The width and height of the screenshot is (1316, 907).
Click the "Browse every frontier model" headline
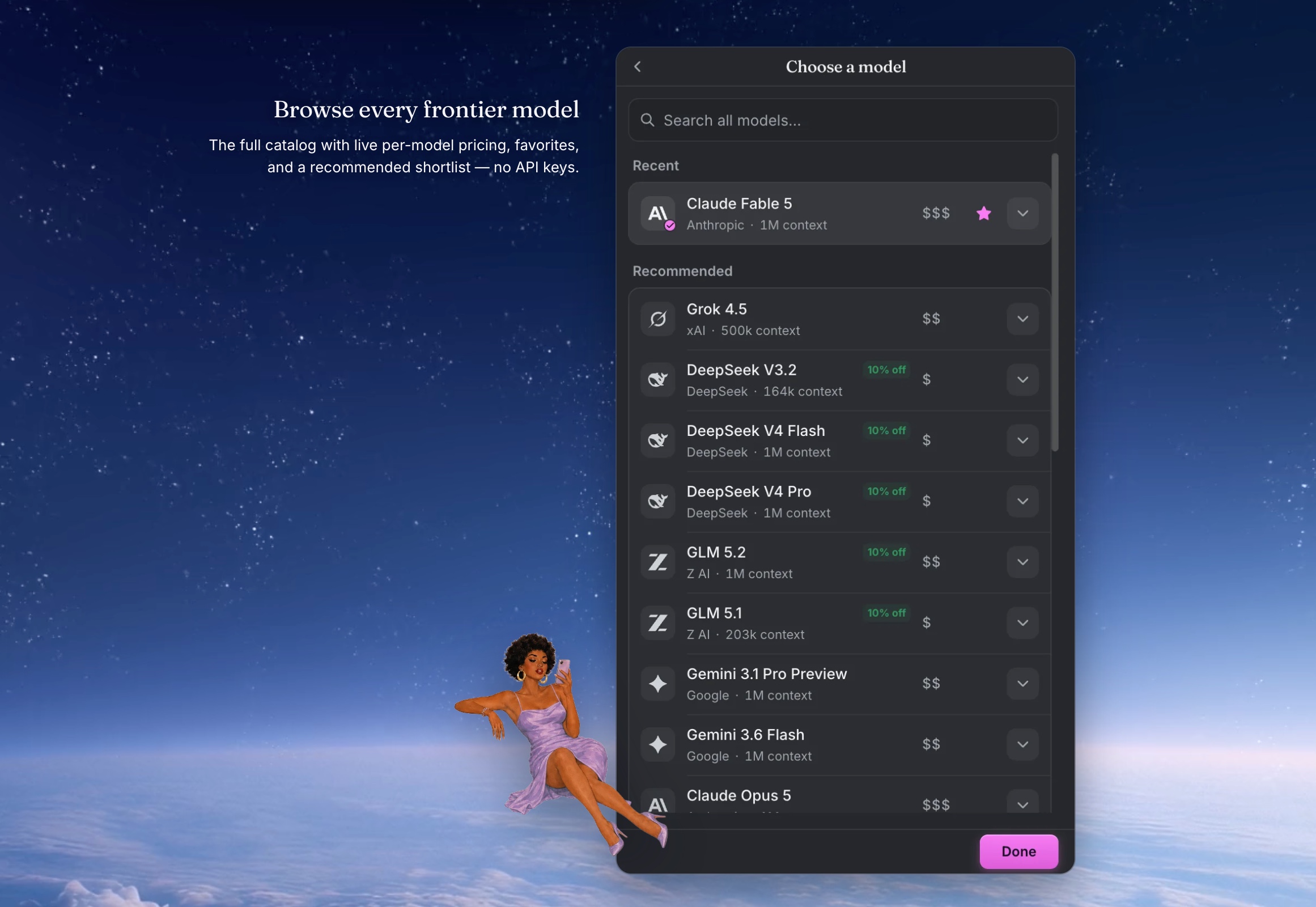[426, 109]
